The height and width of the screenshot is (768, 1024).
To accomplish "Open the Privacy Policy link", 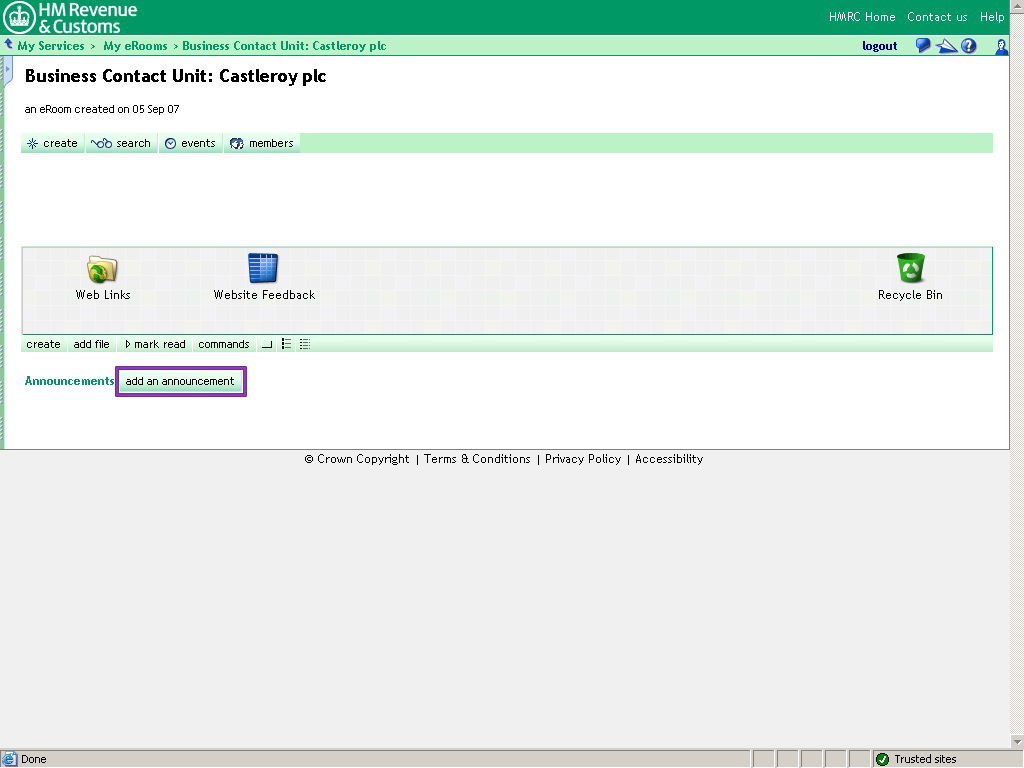I will (583, 459).
